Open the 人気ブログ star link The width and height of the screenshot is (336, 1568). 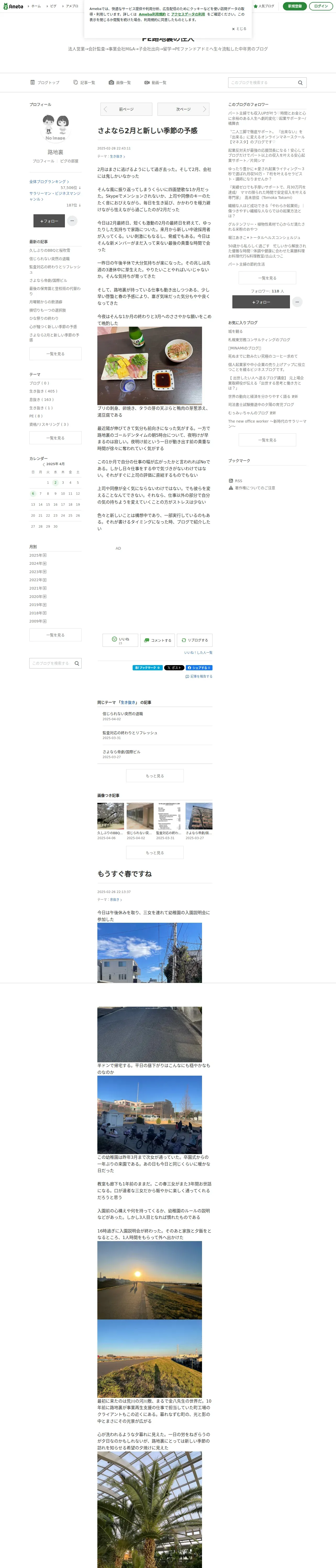click(x=264, y=6)
